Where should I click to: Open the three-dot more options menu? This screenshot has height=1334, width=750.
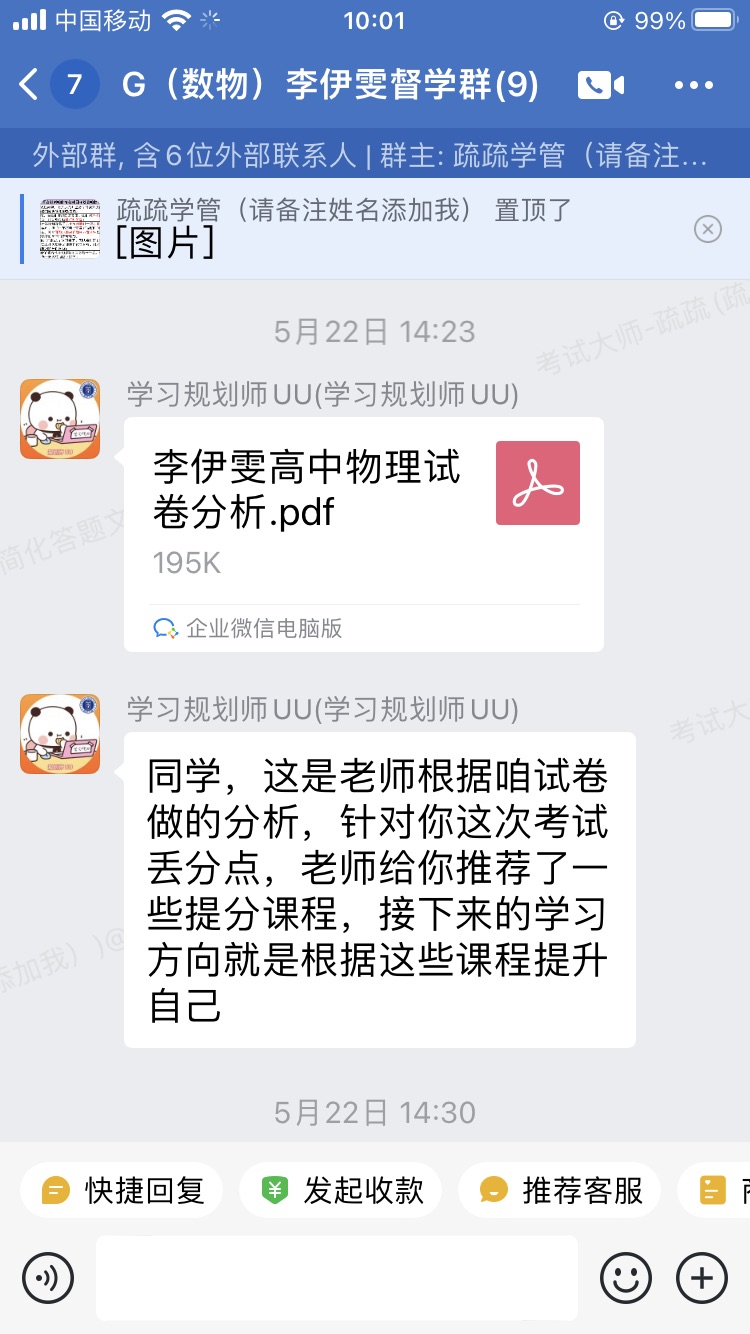[694, 85]
